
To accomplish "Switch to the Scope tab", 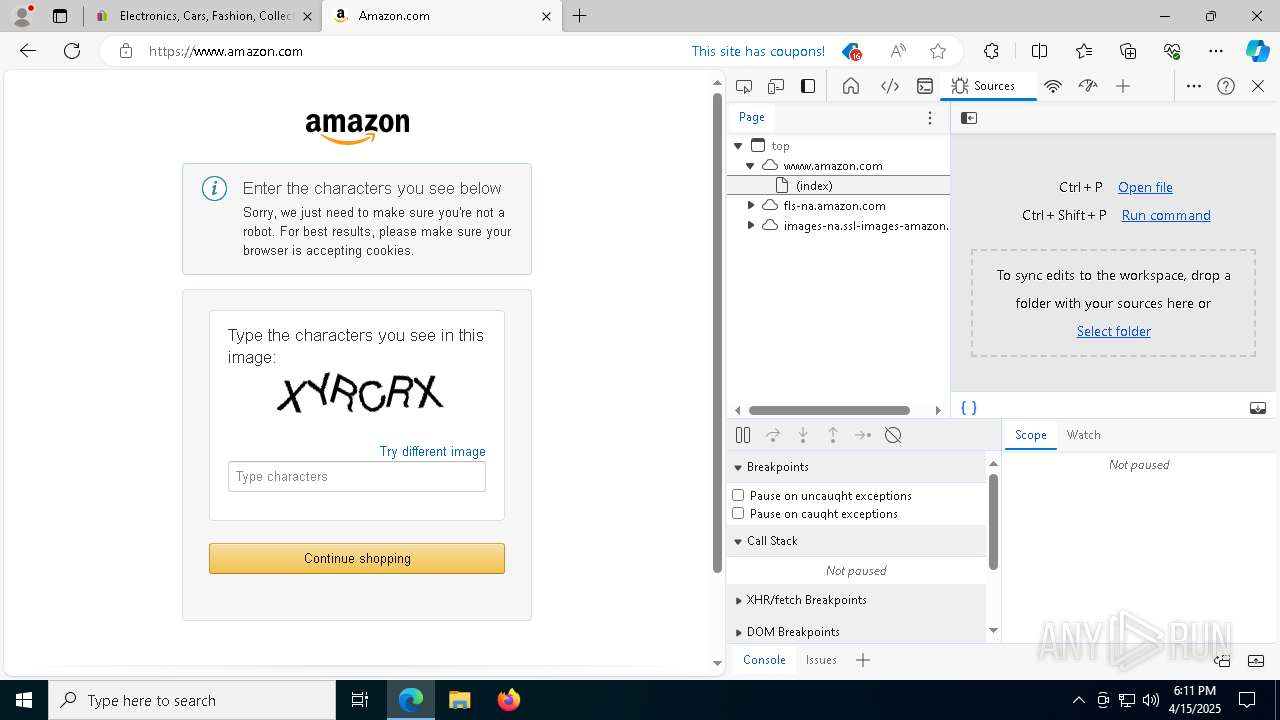I will pyautogui.click(x=1031, y=435).
